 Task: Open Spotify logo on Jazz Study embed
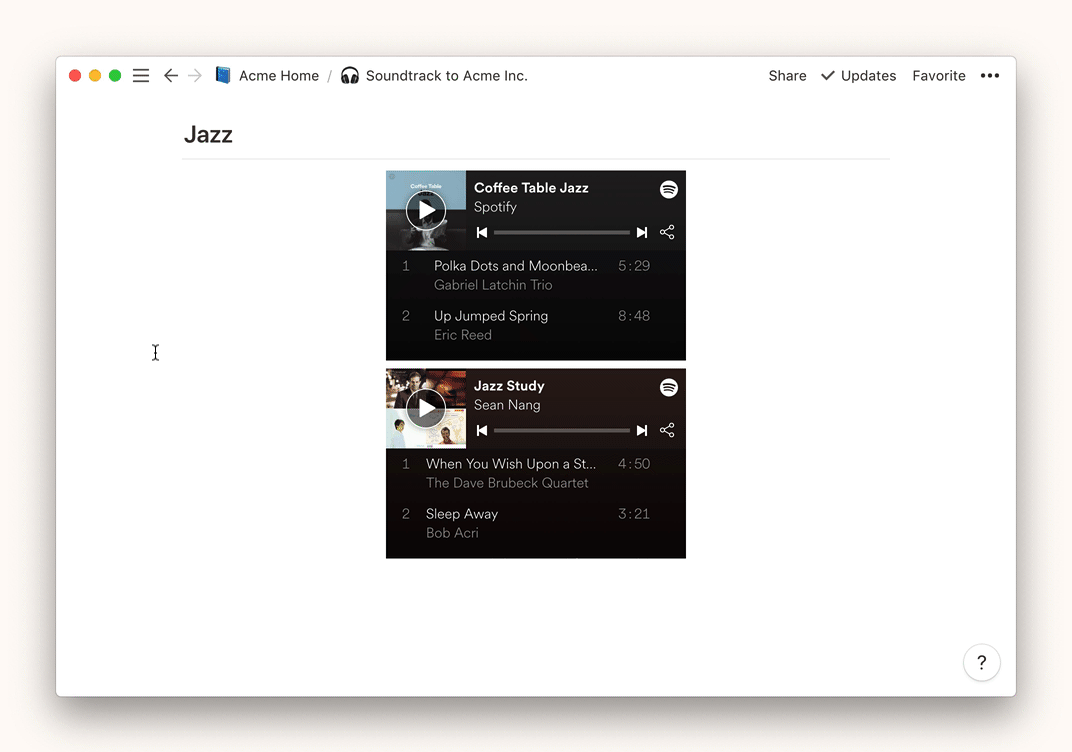[669, 387]
